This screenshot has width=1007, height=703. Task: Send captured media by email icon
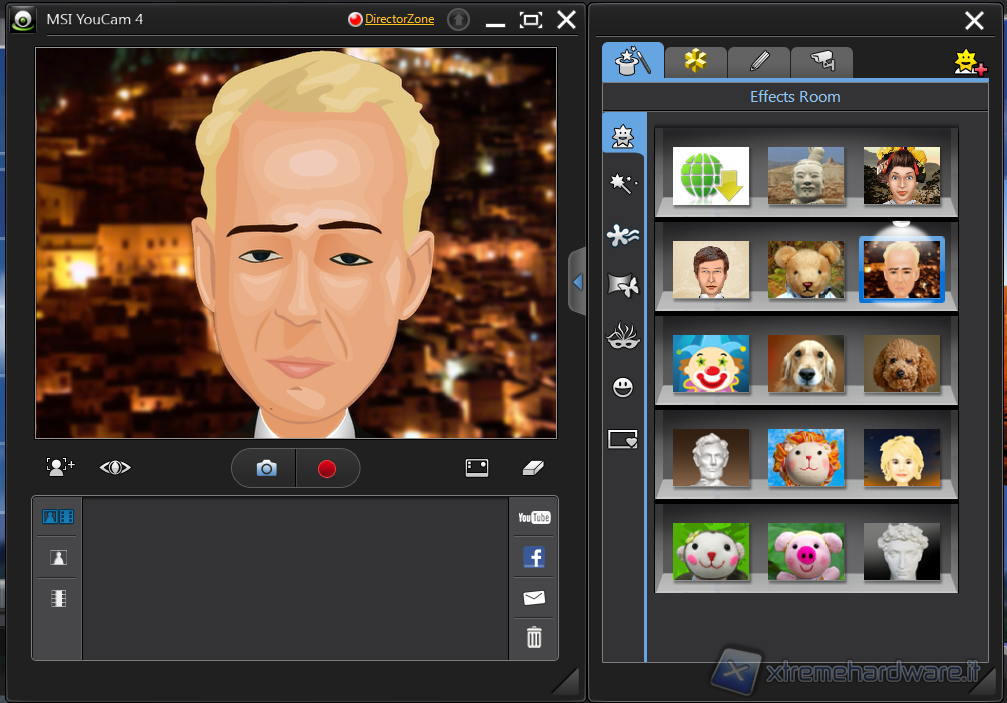pos(534,598)
